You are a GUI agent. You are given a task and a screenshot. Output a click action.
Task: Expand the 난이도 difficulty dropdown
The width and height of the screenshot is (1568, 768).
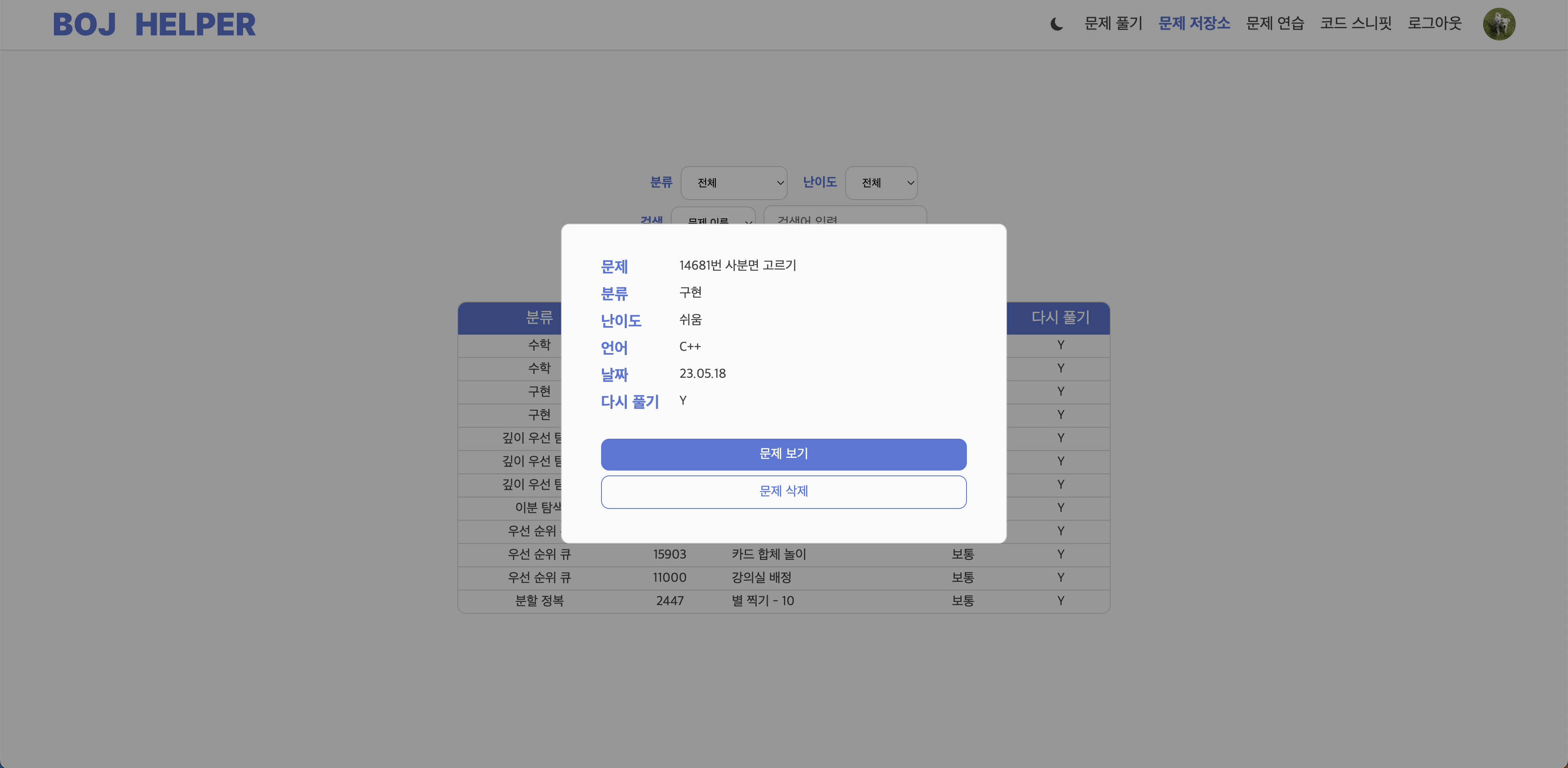[881, 182]
